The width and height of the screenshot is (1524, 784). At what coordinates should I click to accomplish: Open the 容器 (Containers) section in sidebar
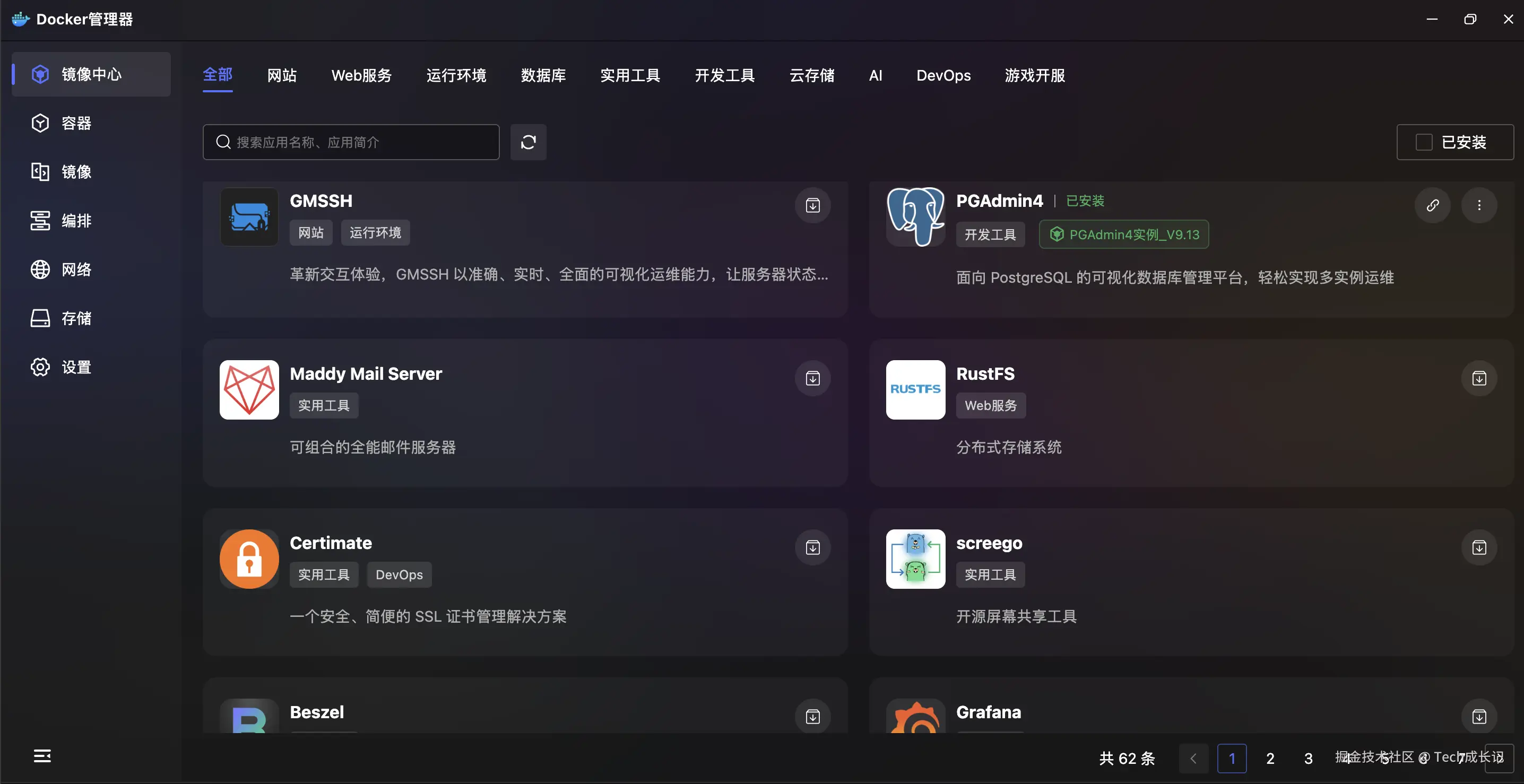tap(76, 123)
